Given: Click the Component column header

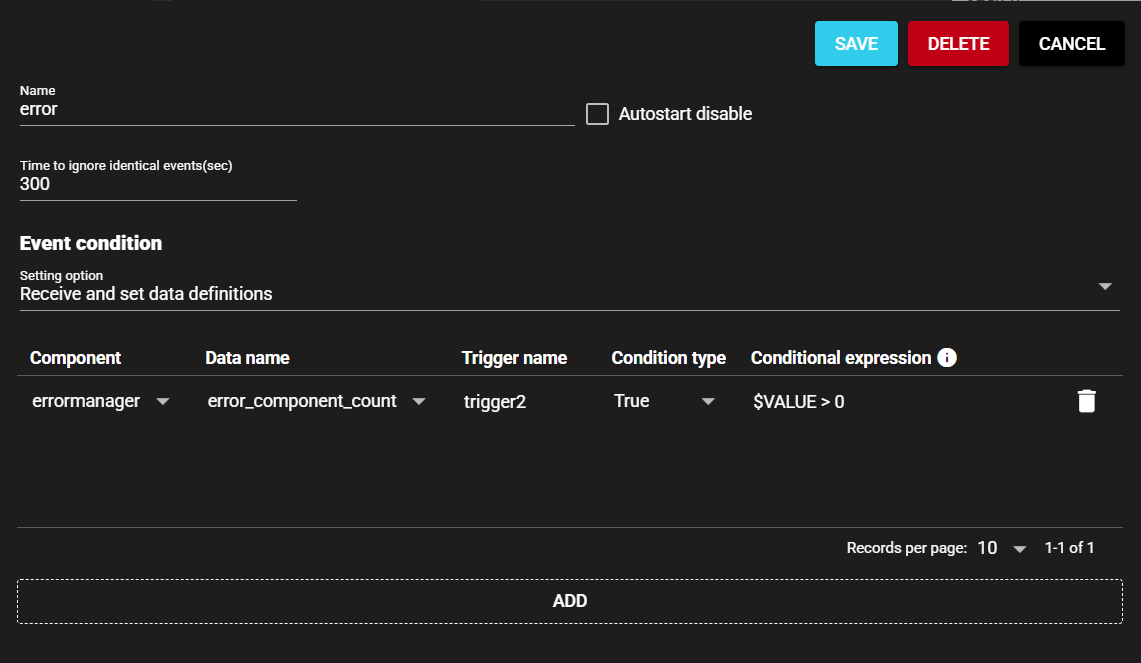Looking at the screenshot, I should coord(75,358).
